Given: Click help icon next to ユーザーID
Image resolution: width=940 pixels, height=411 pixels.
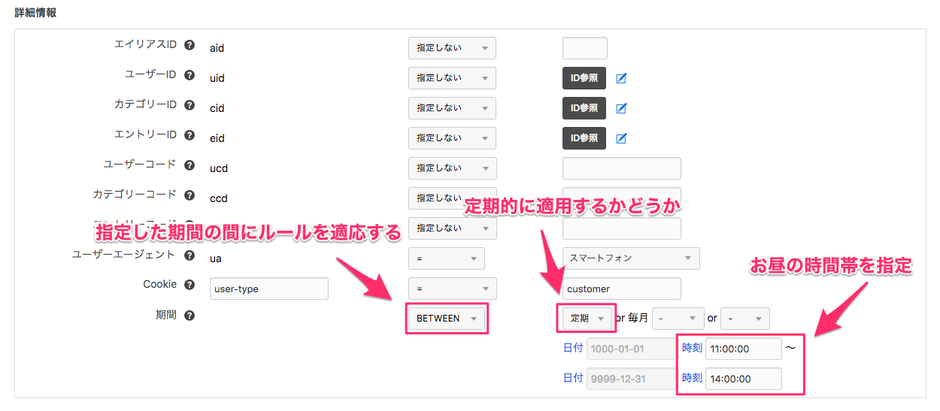Looking at the screenshot, I should pos(189,75).
